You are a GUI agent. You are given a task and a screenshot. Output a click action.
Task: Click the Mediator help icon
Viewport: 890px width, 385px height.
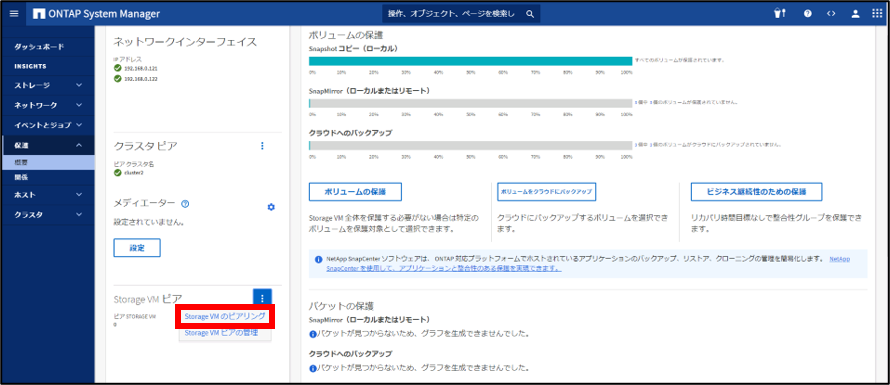tap(185, 203)
